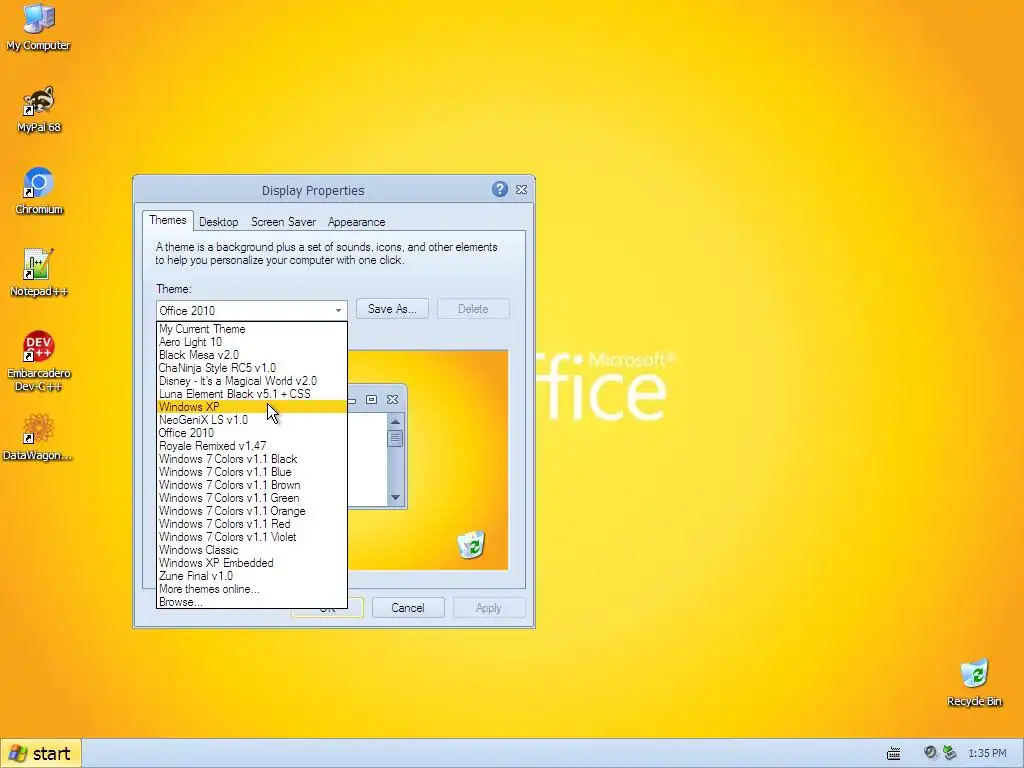Select More themes online... entry
The image size is (1024, 768).
(251, 589)
